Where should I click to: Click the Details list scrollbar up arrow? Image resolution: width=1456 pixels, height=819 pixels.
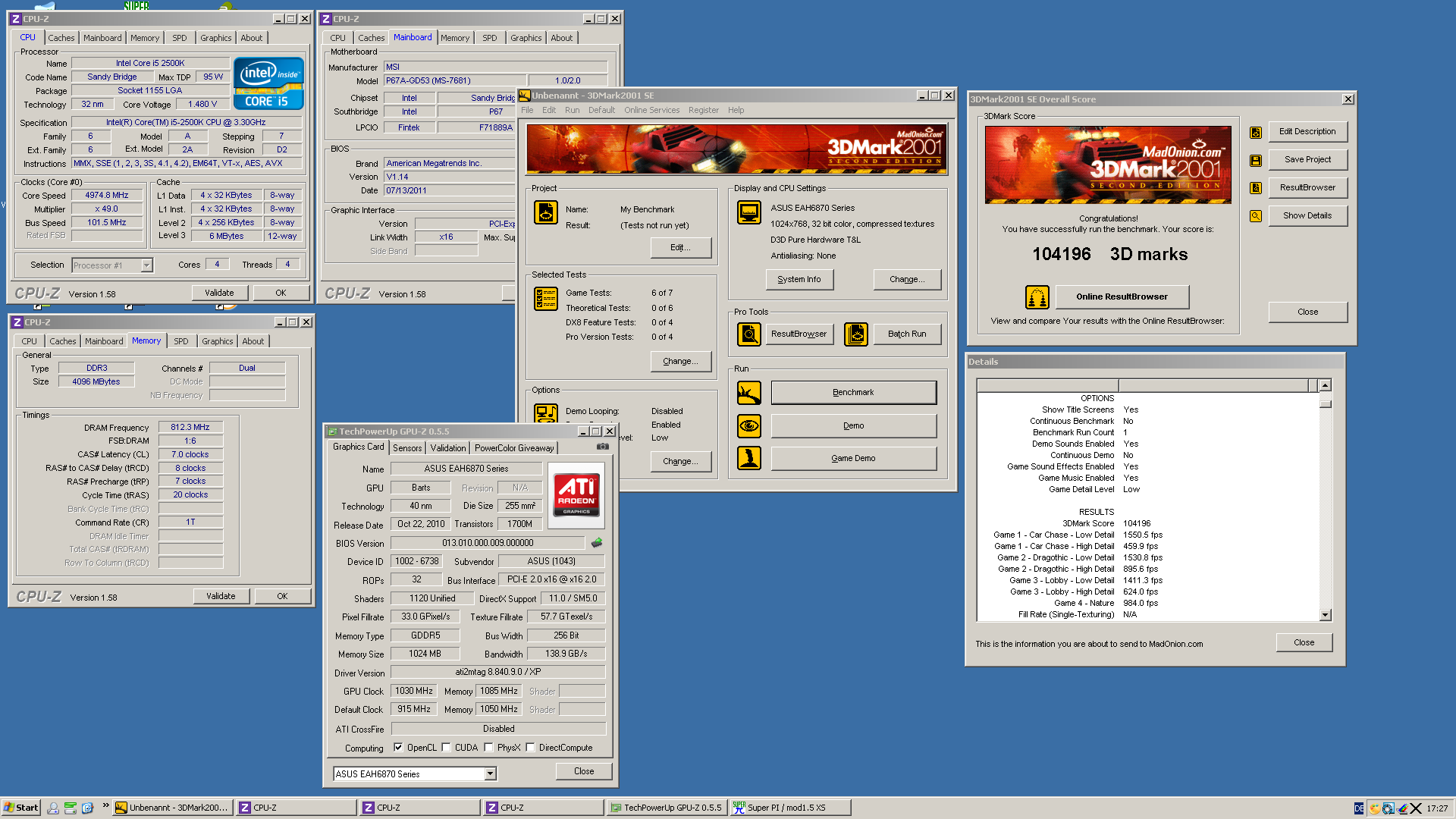(x=1325, y=385)
